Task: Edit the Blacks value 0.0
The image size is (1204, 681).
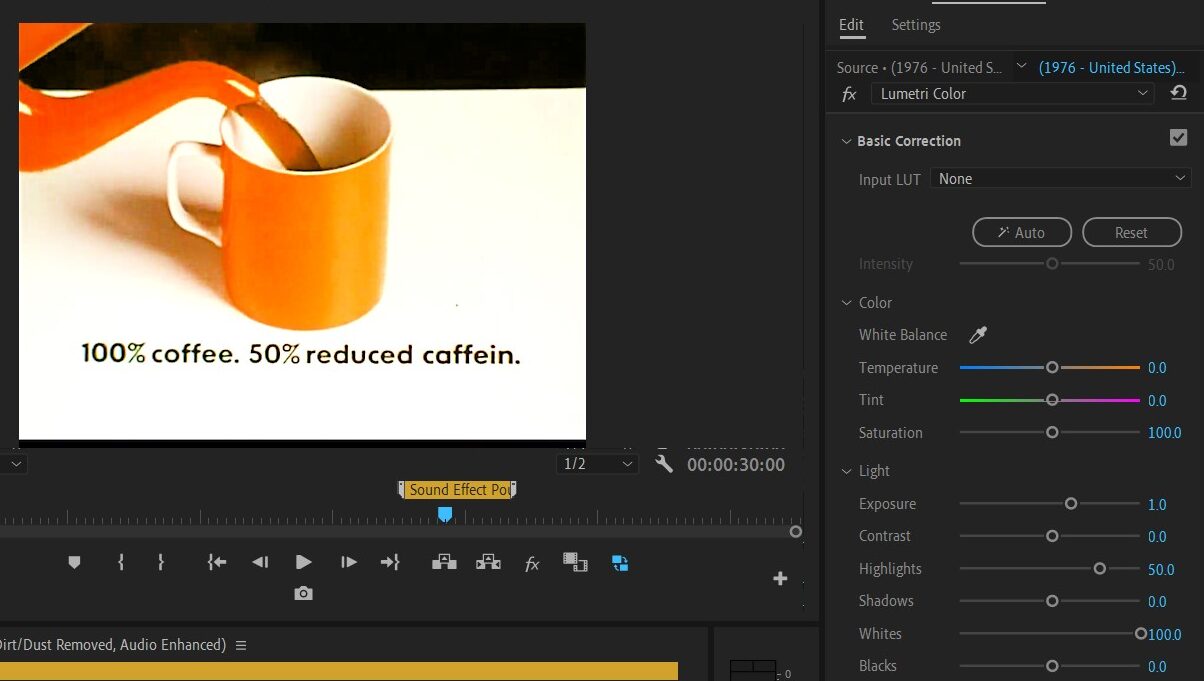Action: (x=1157, y=666)
